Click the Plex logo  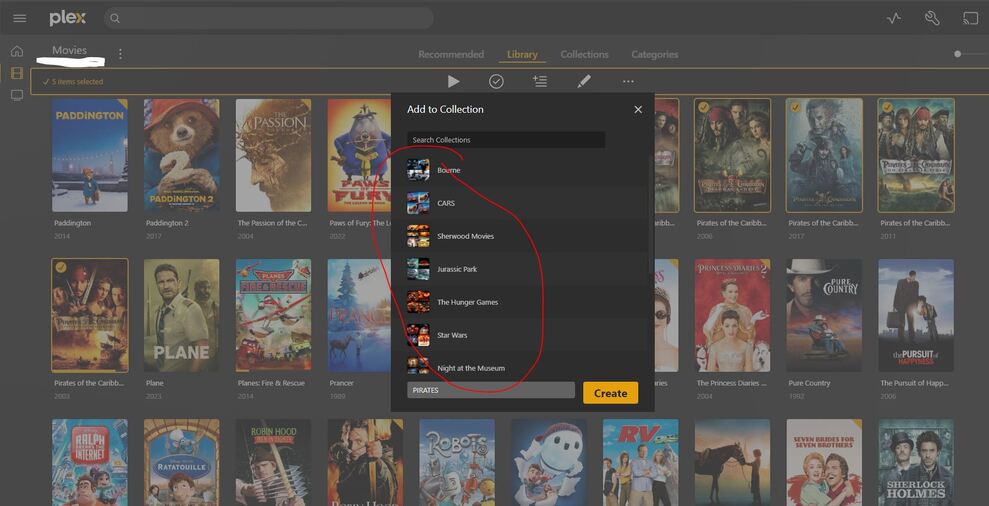click(x=67, y=18)
